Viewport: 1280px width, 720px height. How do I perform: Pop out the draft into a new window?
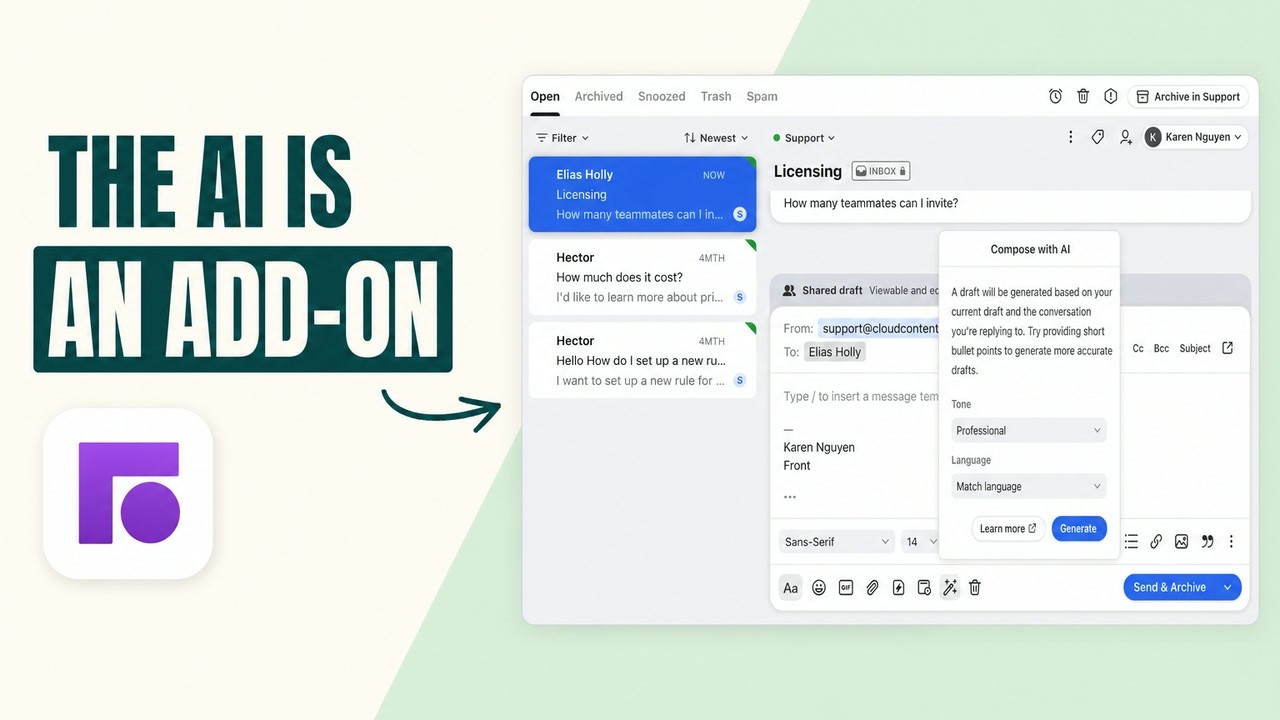point(1228,348)
